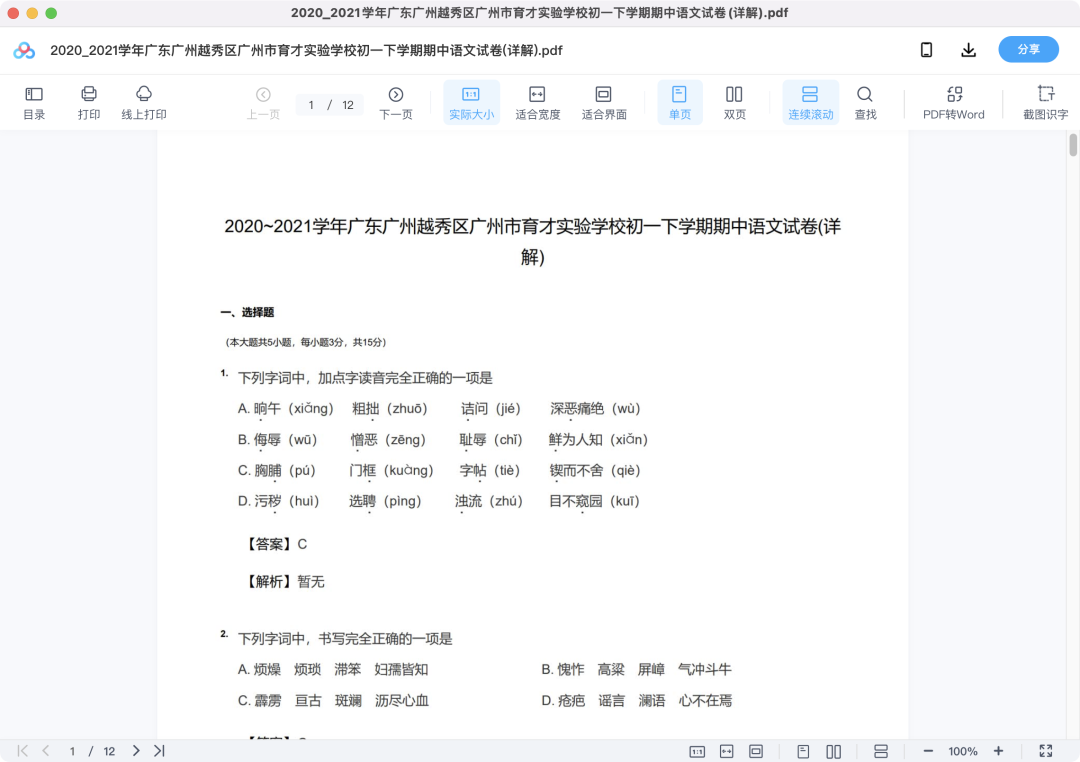Open the 目录 table of contents panel

click(x=34, y=103)
